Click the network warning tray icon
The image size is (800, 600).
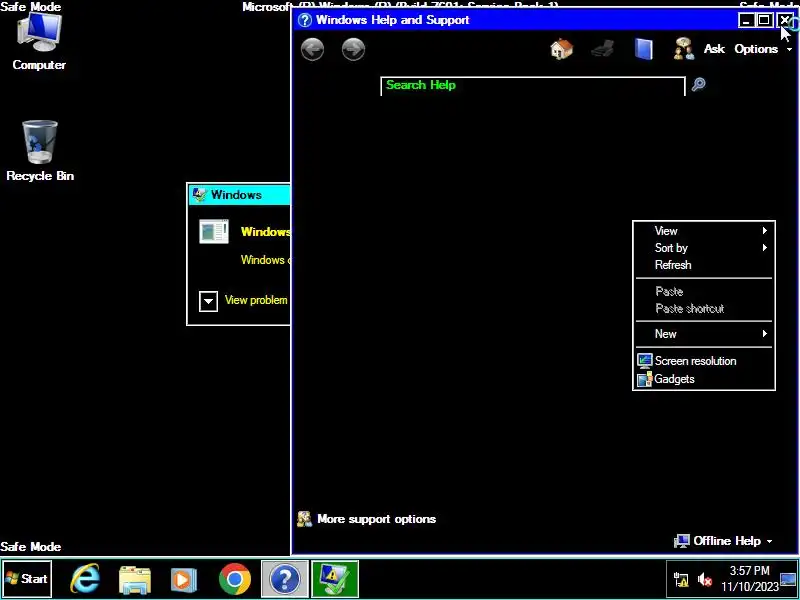pyautogui.click(x=681, y=580)
